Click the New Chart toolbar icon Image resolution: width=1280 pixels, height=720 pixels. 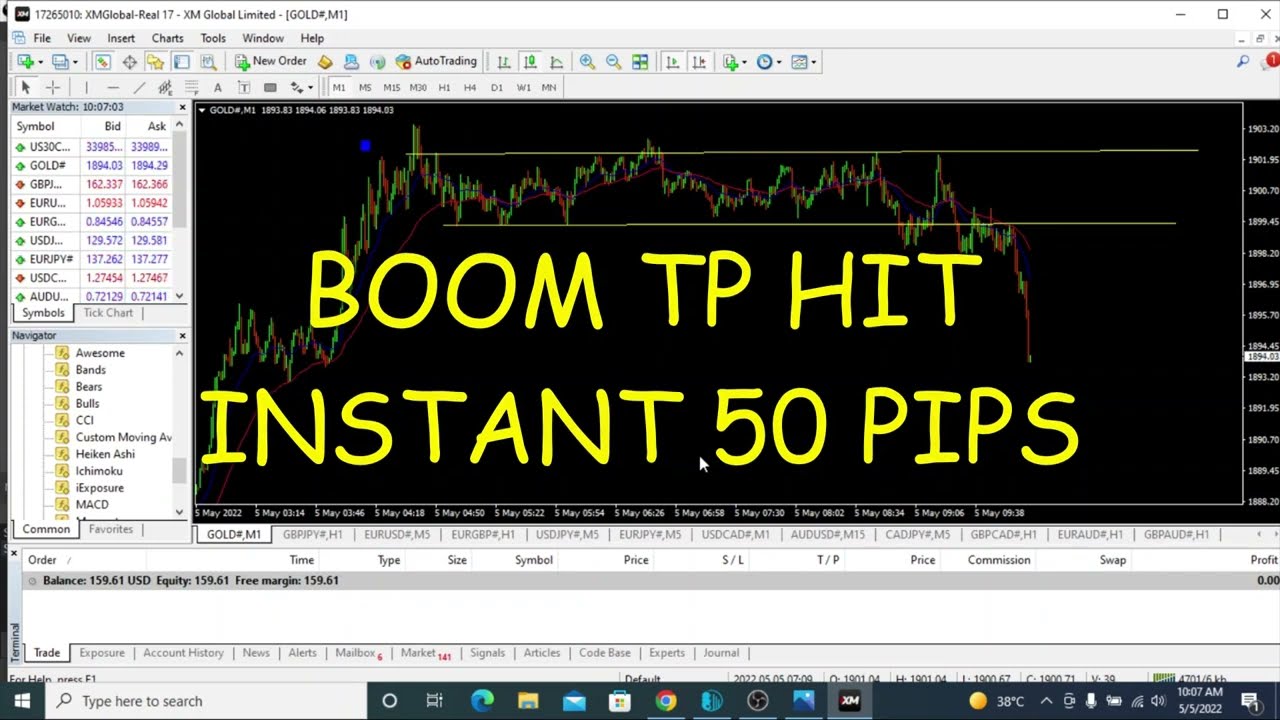click(x=26, y=62)
